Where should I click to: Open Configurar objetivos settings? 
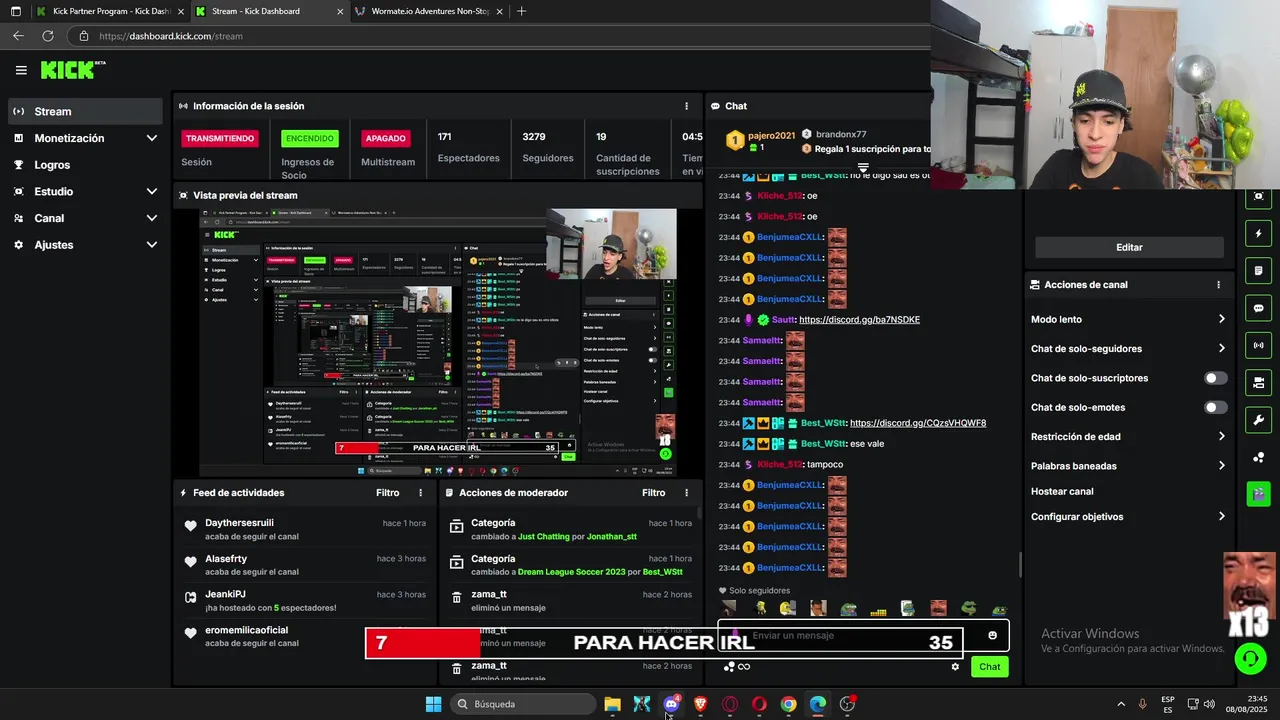pyautogui.click(x=1128, y=517)
